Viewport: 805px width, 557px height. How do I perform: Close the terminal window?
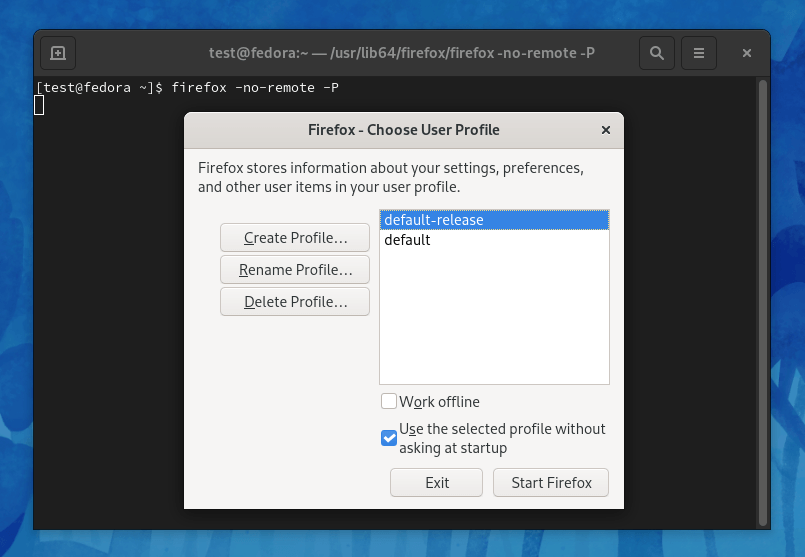pyautogui.click(x=747, y=53)
